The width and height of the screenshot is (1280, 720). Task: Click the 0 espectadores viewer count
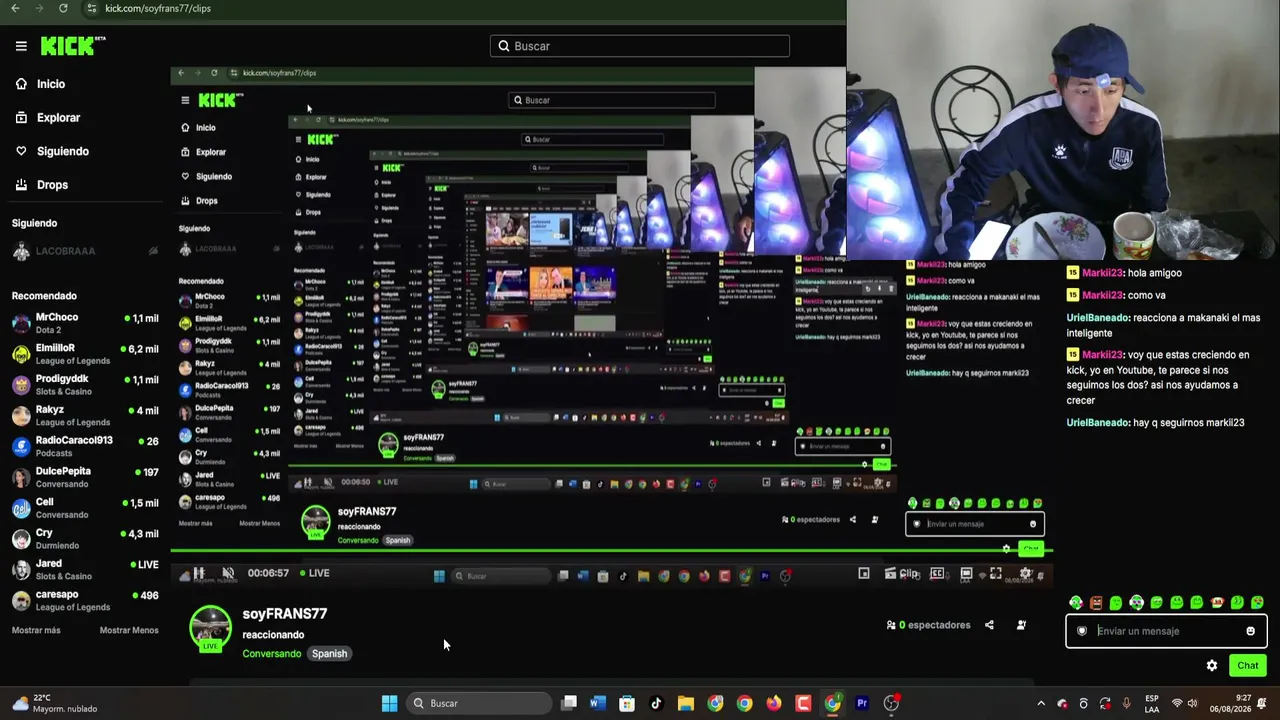click(928, 625)
